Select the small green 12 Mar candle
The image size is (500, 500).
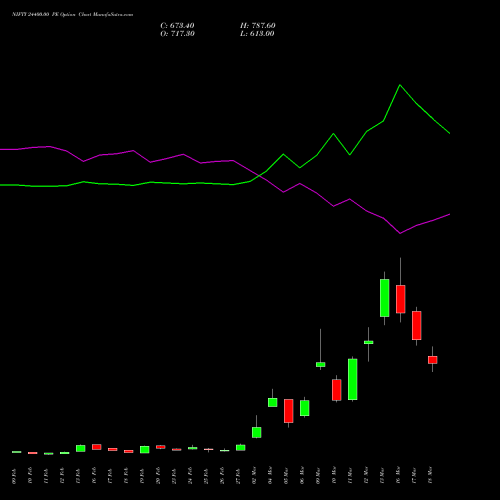click(x=368, y=342)
